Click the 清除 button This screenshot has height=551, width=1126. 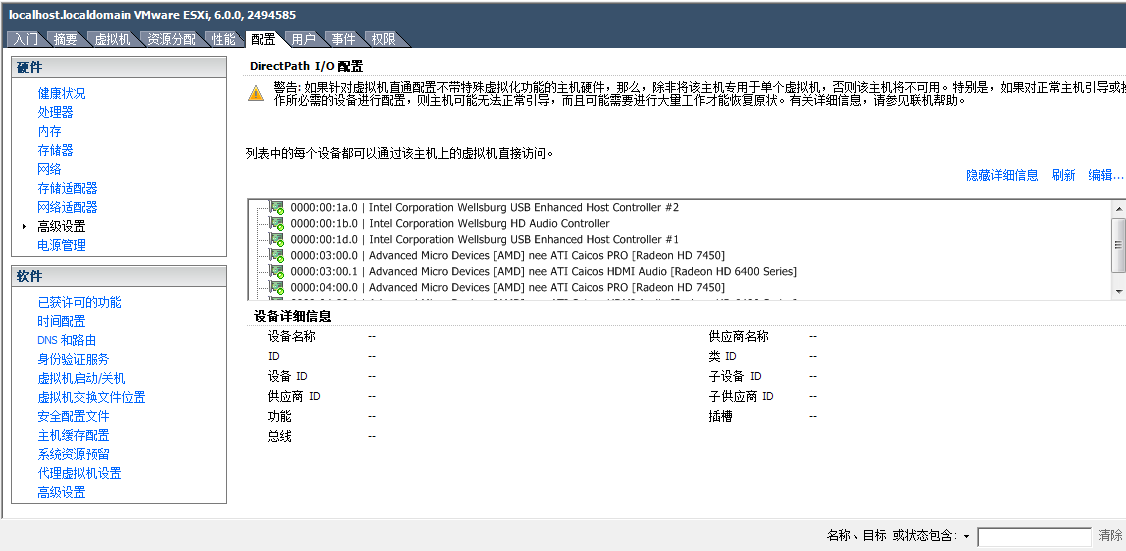pos(1110,536)
